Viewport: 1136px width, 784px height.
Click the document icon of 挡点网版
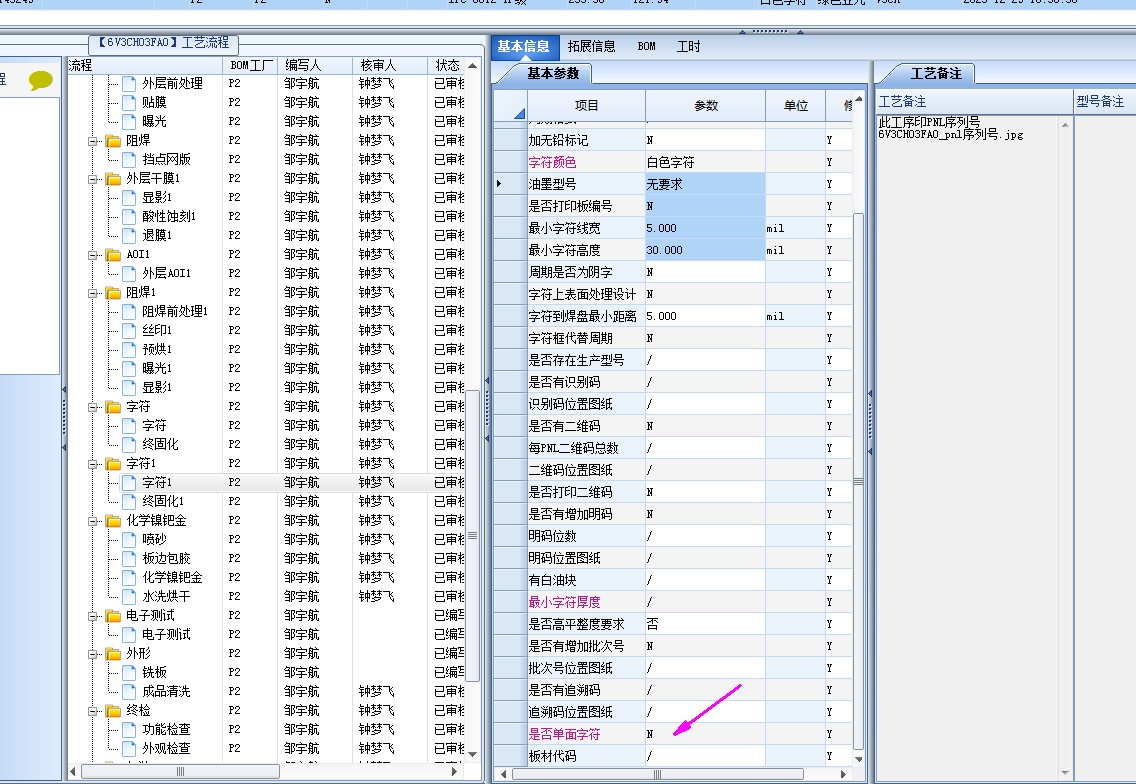pyautogui.click(x=129, y=159)
